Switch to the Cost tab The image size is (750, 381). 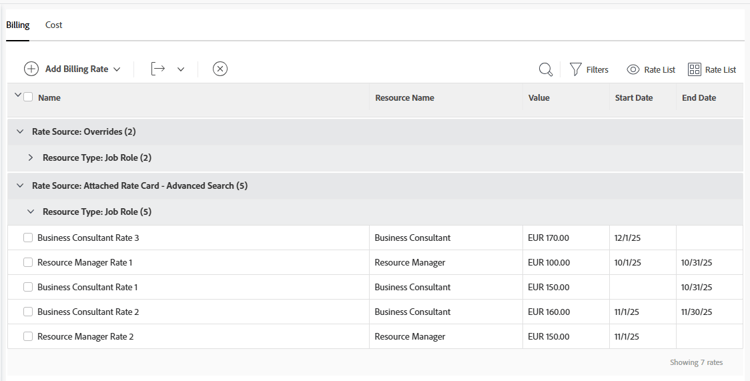(54, 25)
